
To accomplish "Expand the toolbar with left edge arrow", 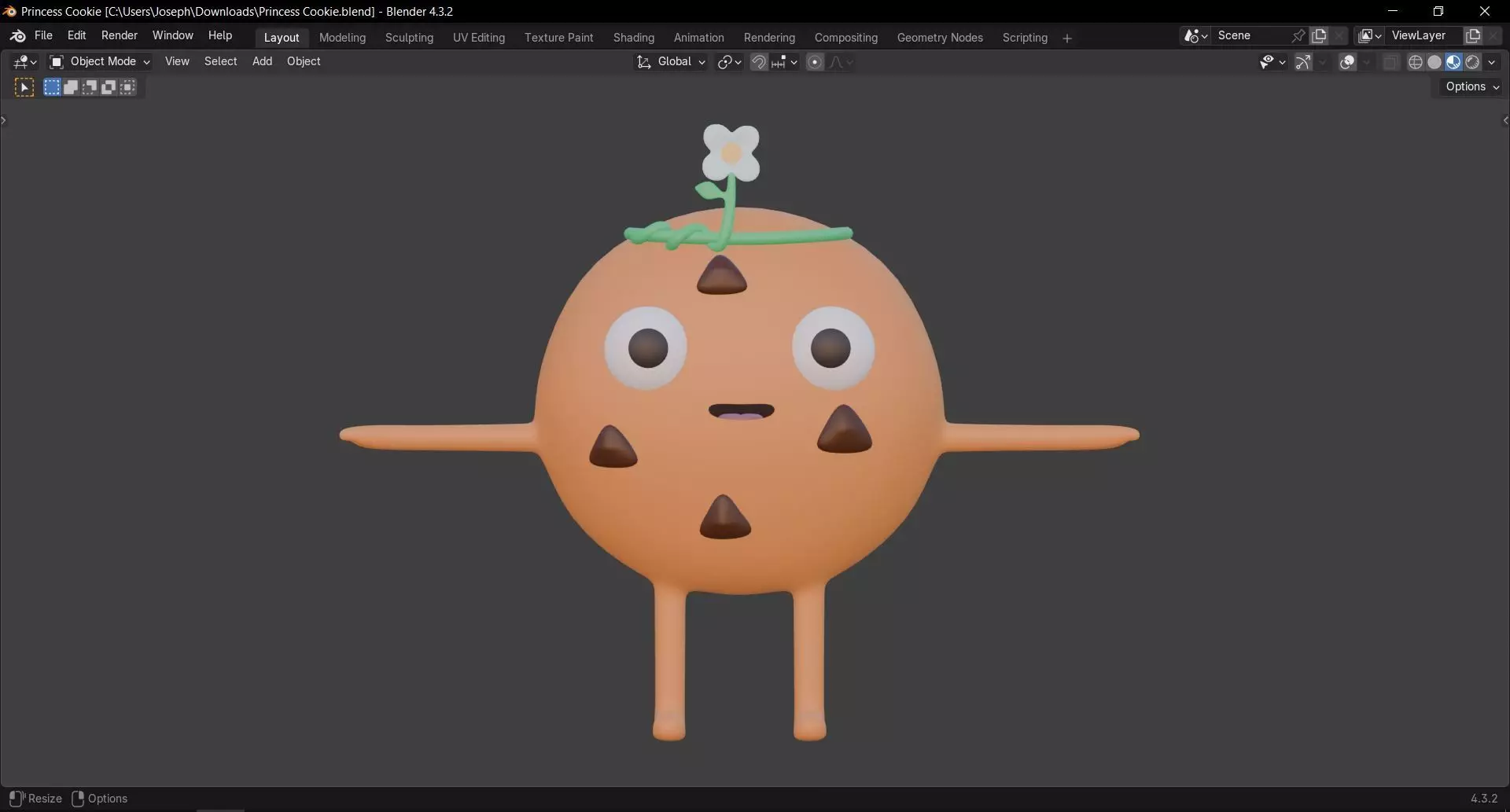I will click(x=4, y=120).
